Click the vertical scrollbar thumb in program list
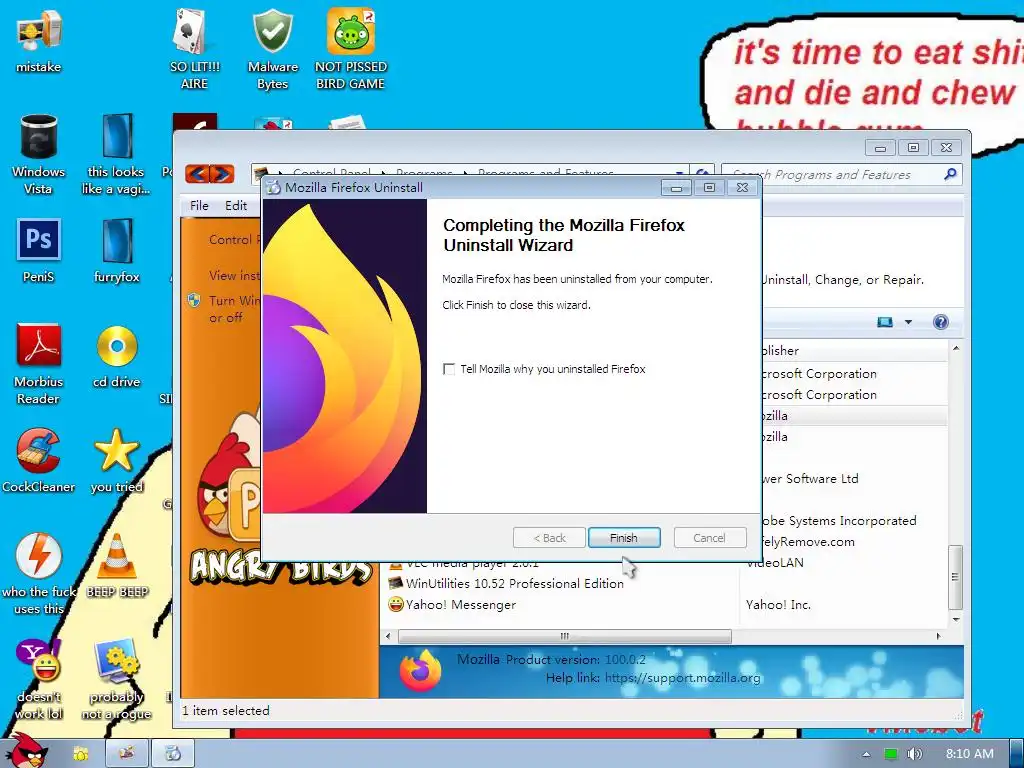 (955, 577)
